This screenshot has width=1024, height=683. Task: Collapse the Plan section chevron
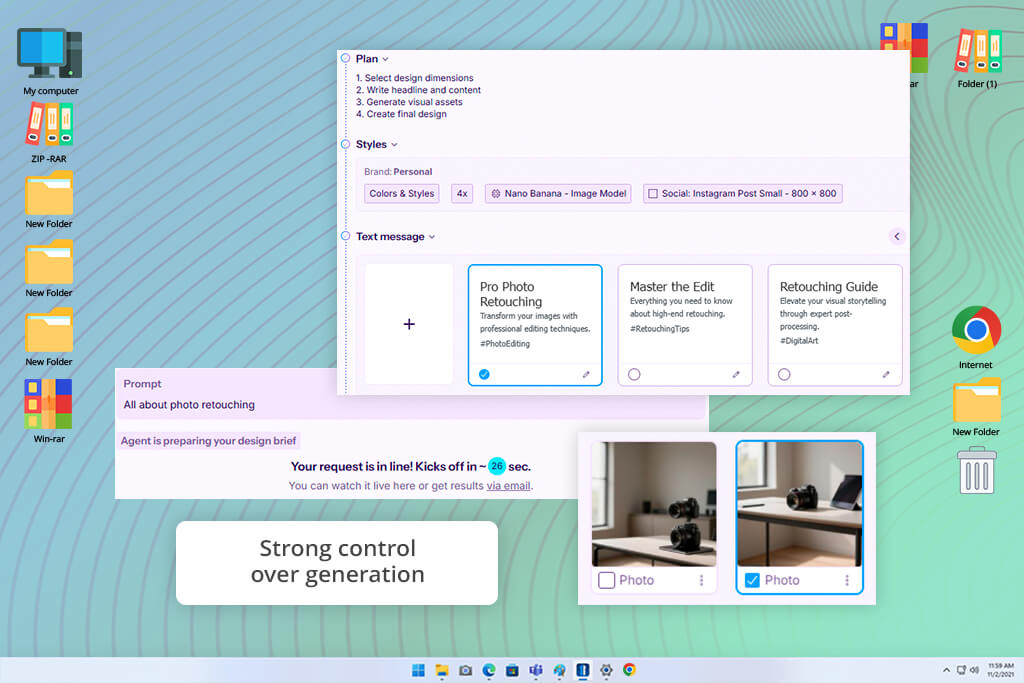point(385,59)
